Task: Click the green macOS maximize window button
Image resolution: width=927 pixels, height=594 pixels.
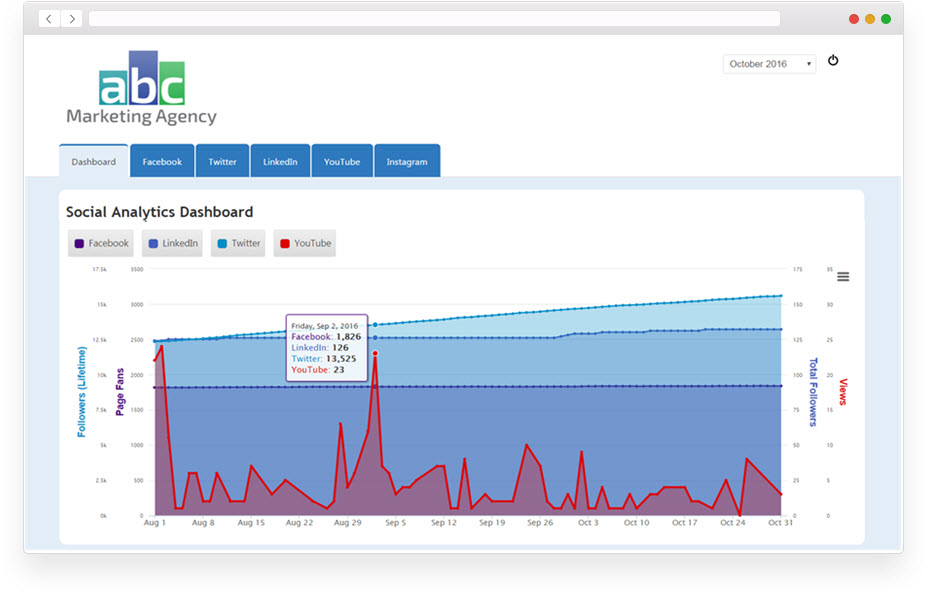Action: point(885,19)
